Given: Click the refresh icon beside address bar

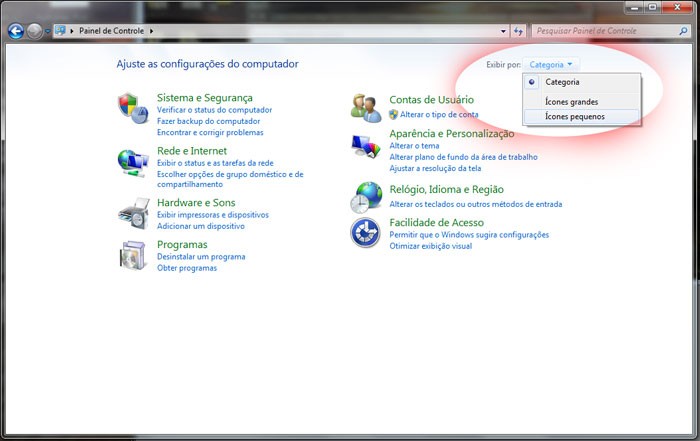Looking at the screenshot, I should click(518, 31).
